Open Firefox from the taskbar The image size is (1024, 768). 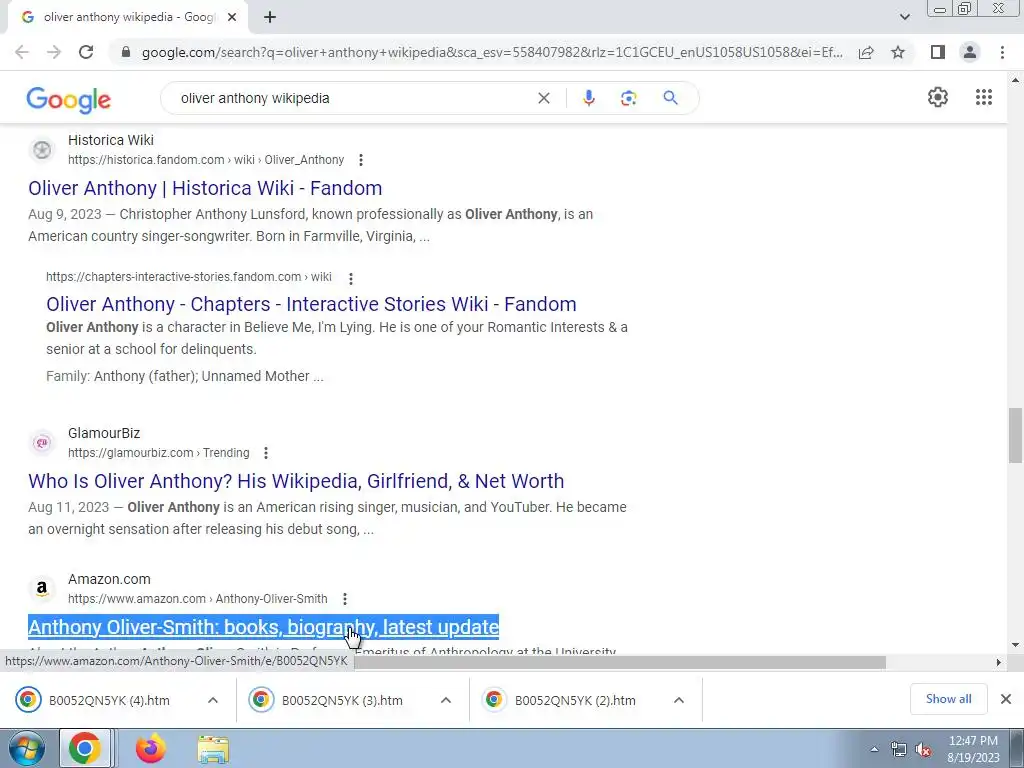[151, 748]
